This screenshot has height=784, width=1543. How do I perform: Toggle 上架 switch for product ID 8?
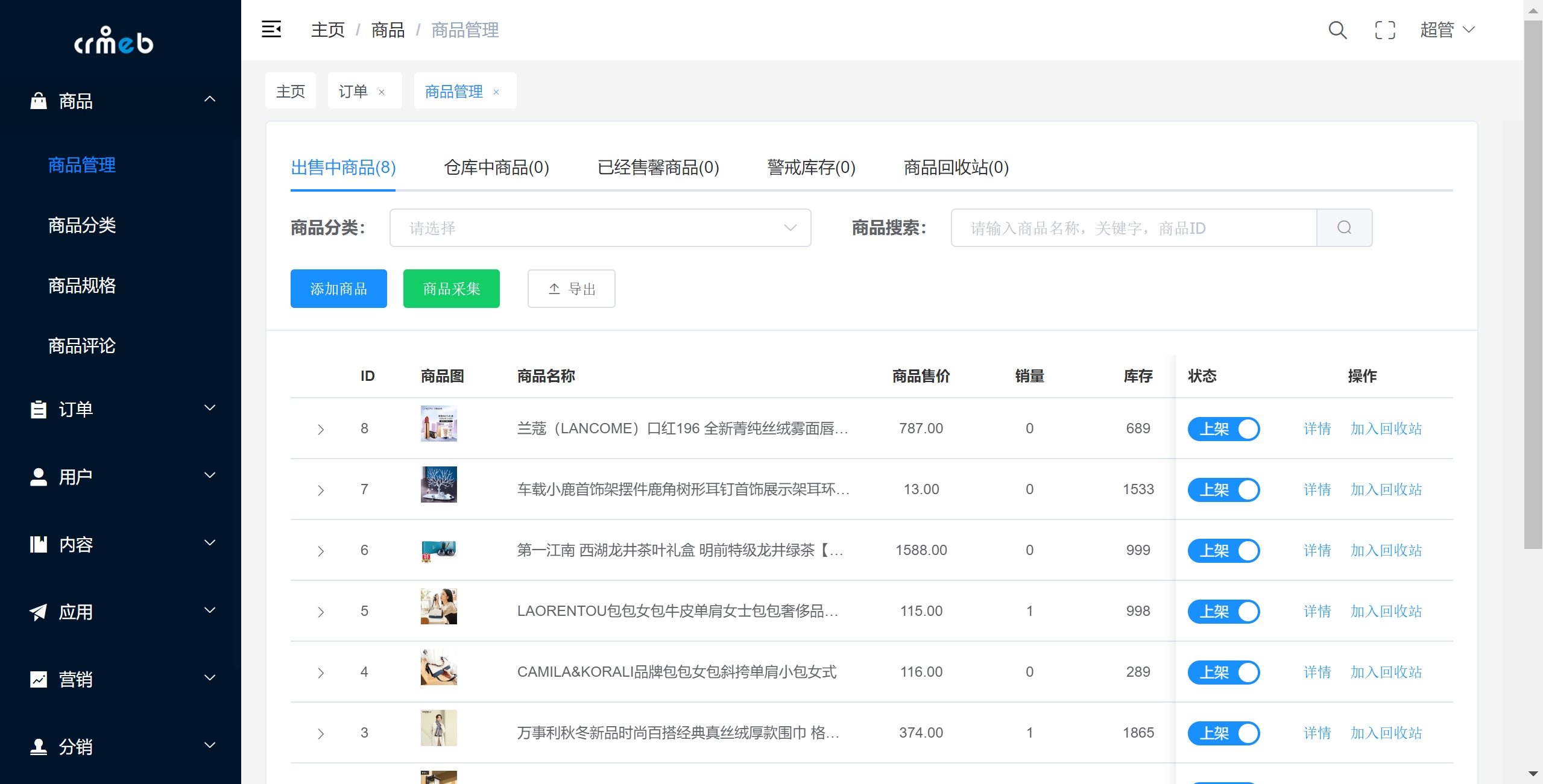[x=1223, y=429]
